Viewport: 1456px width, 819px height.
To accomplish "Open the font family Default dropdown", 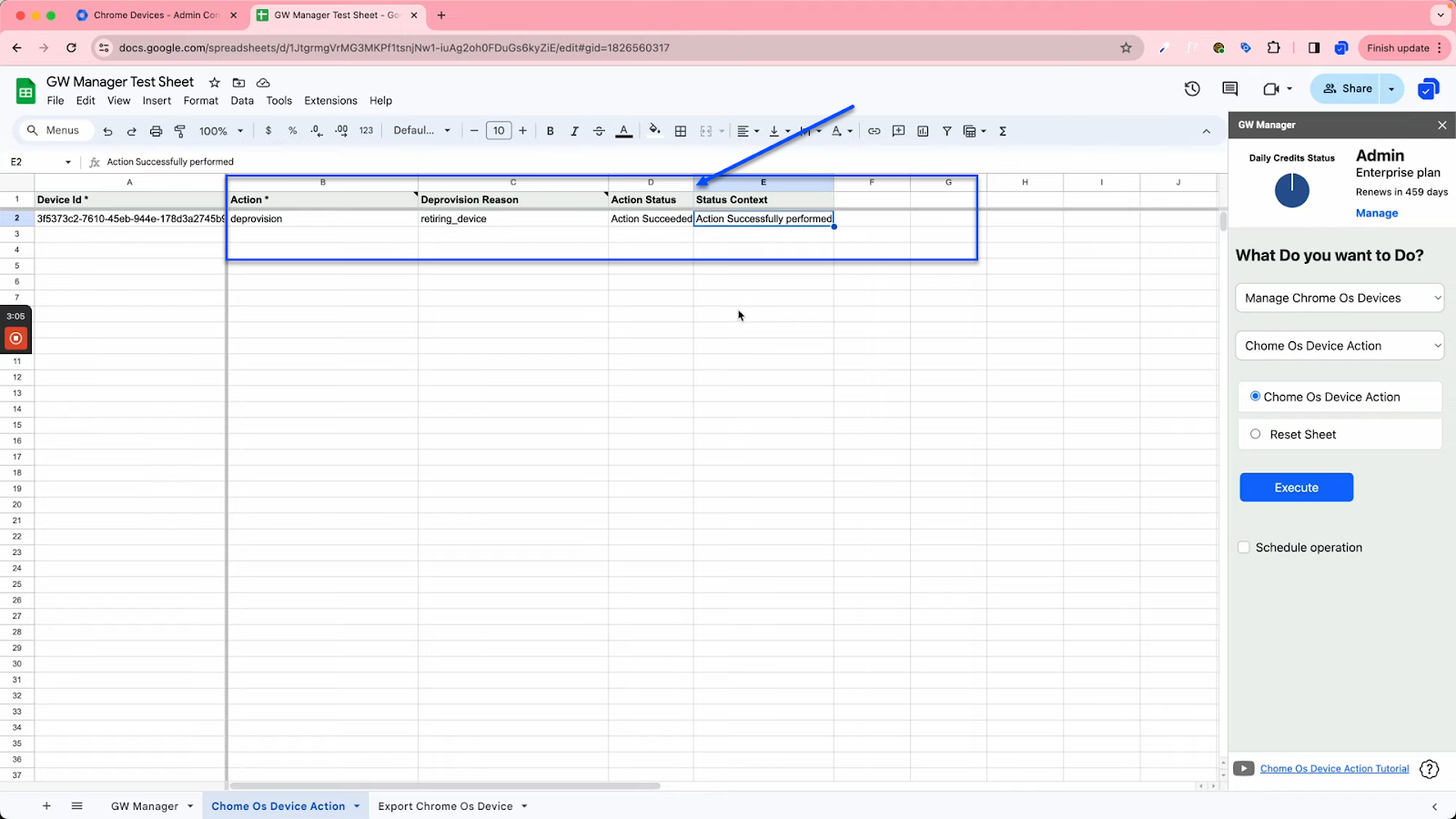I will click(421, 131).
